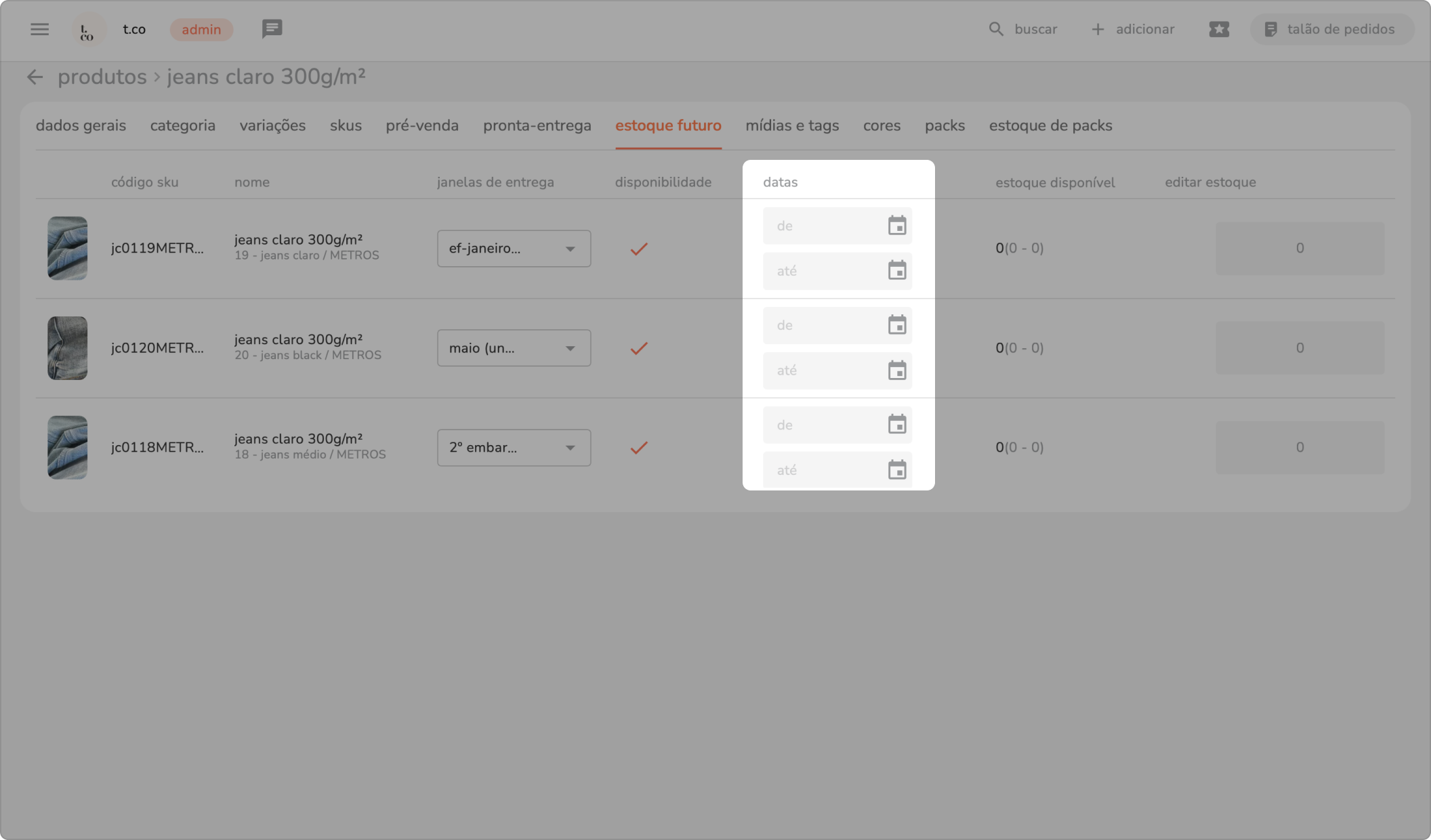Switch to the estoque de packs tab
The image size is (1431, 840).
tap(1050, 126)
